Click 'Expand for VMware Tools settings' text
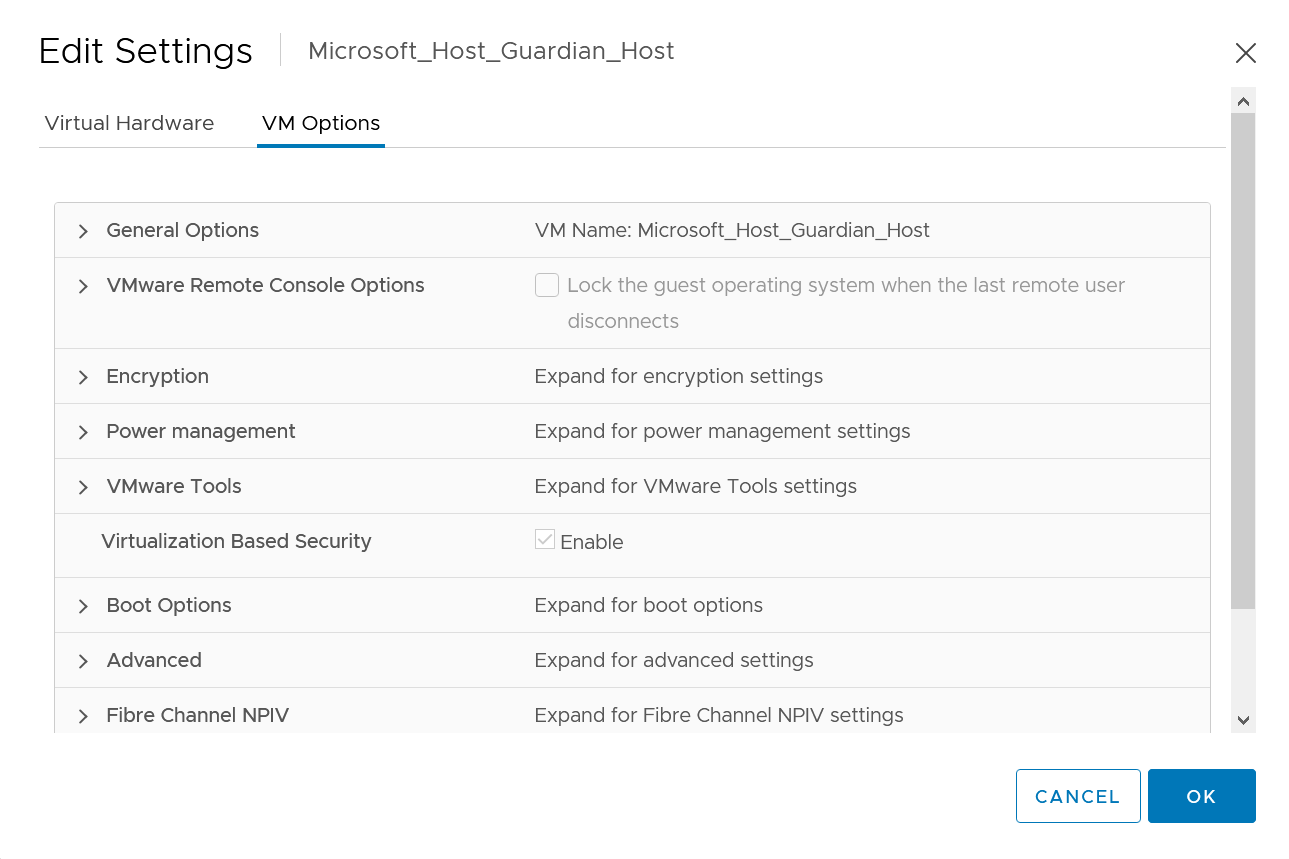This screenshot has height=859, width=1289. (x=695, y=486)
